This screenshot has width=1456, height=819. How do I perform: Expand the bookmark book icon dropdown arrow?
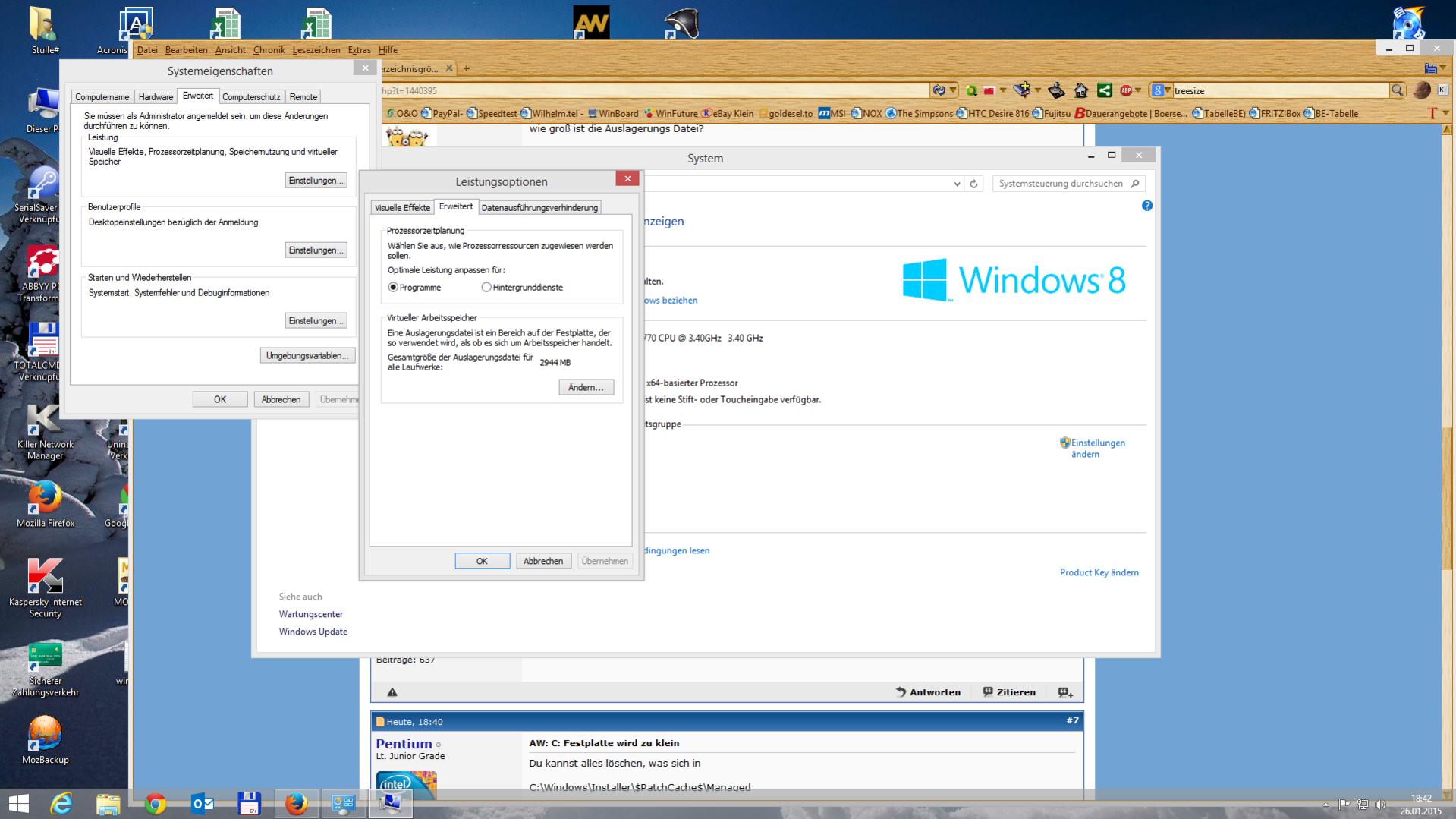pos(1037,90)
